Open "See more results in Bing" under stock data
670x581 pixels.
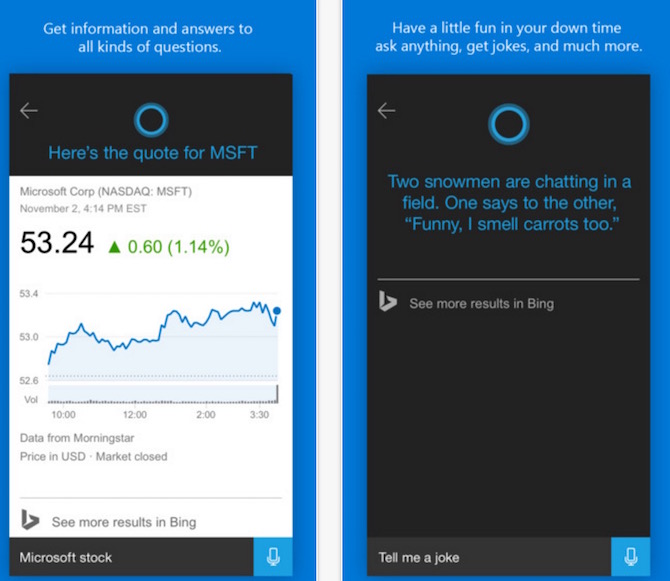(x=123, y=522)
